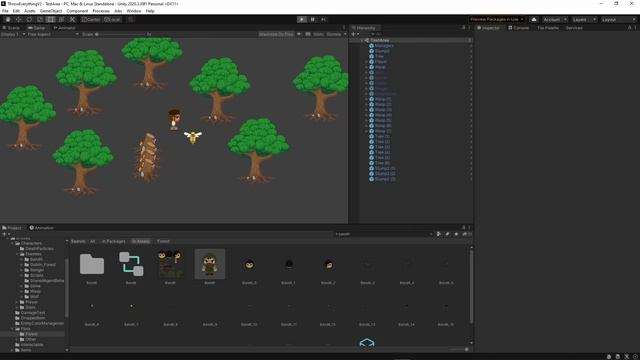Open the Layers dropdown
The height and width of the screenshot is (360, 640).
[x=584, y=19]
